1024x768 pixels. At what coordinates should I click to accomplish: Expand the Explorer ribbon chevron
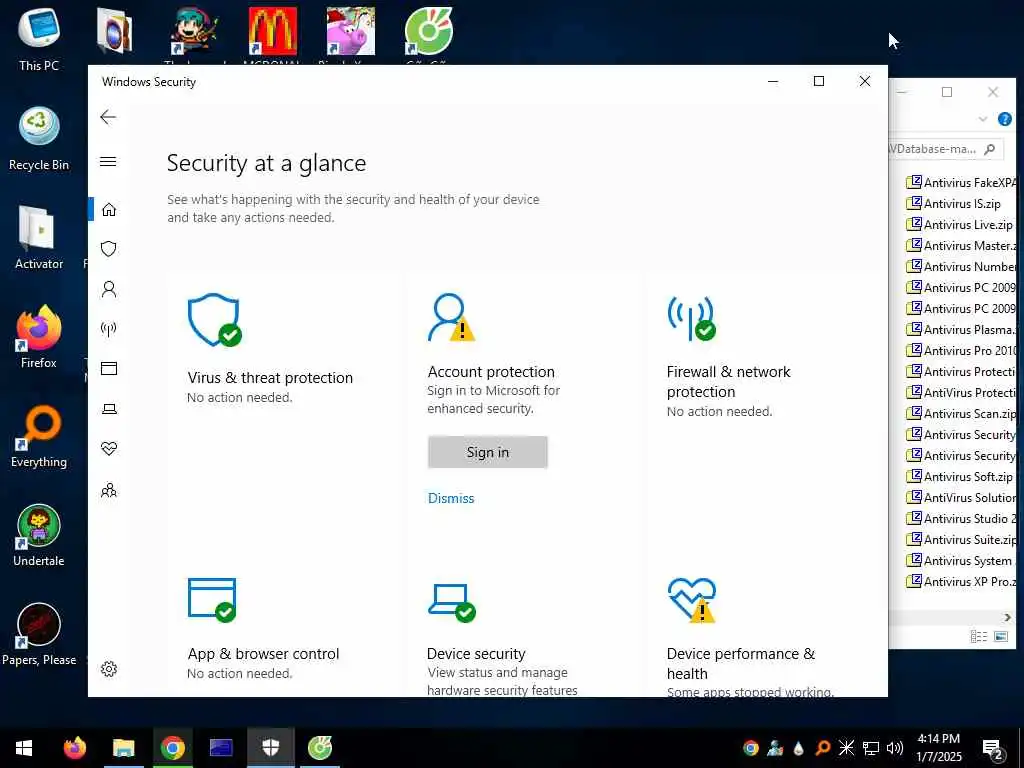[983, 119]
